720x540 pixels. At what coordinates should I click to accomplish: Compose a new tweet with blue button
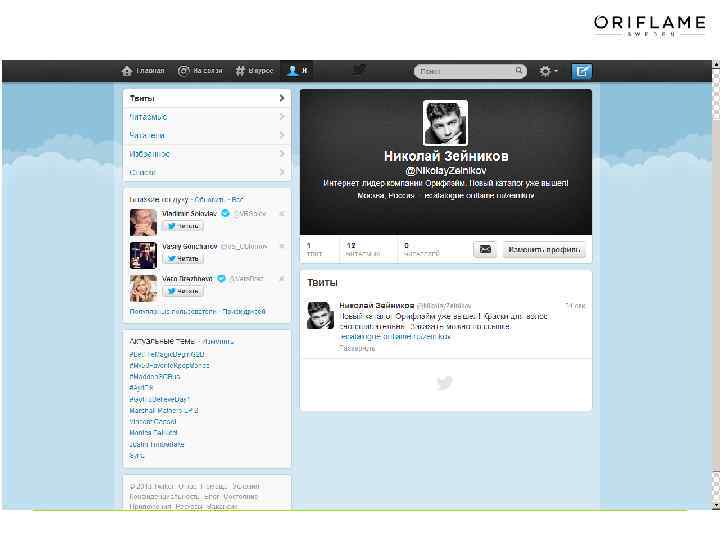(581, 71)
